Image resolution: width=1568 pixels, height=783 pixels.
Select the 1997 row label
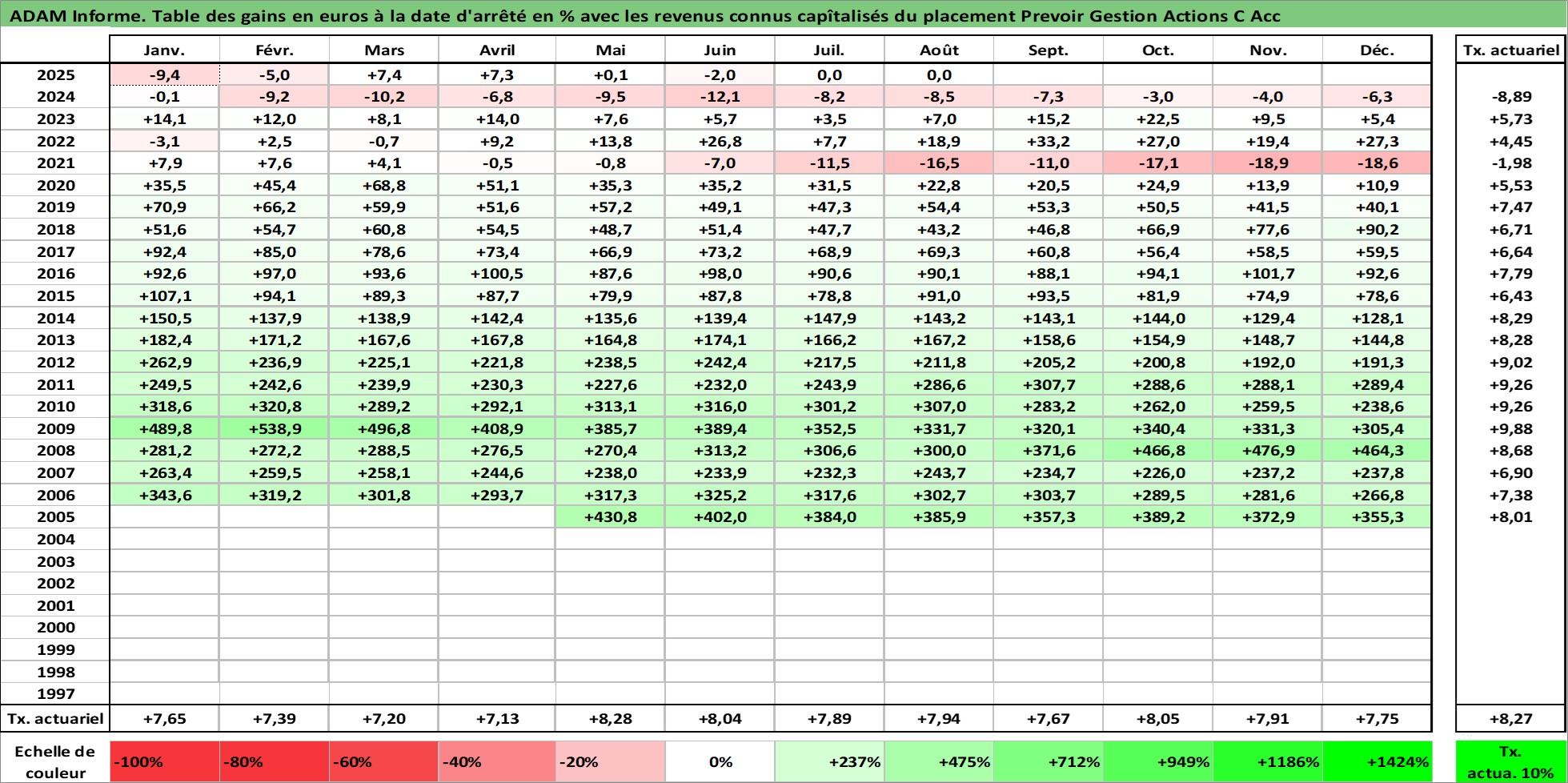point(55,694)
